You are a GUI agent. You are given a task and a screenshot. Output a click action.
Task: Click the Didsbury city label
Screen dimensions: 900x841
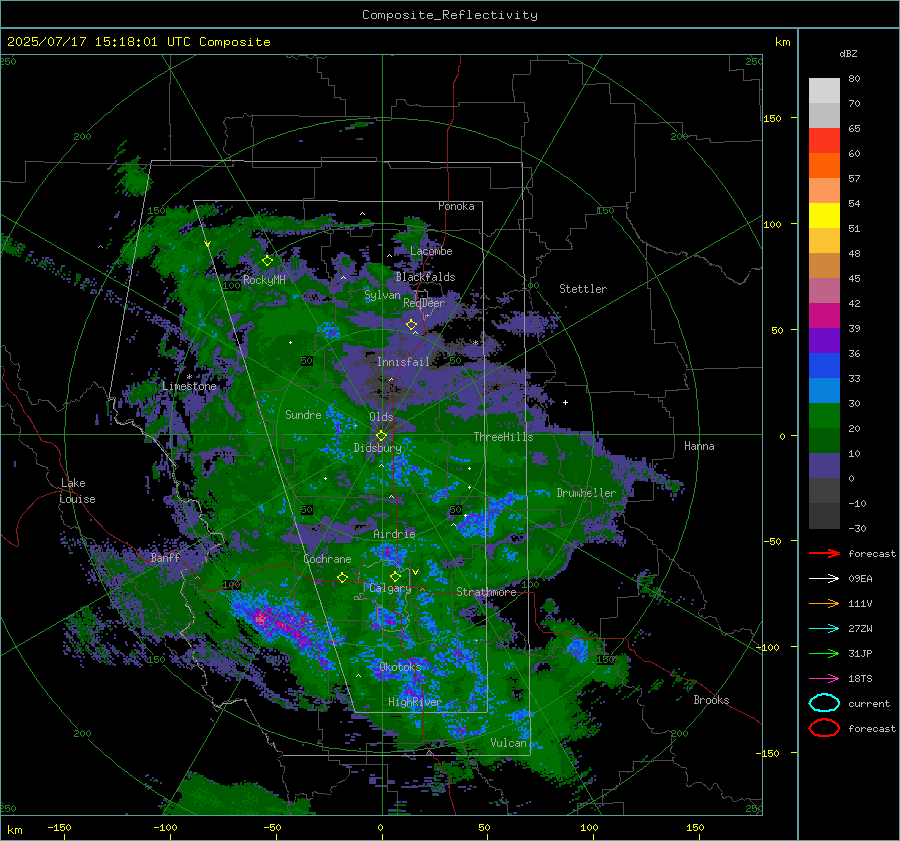378,448
